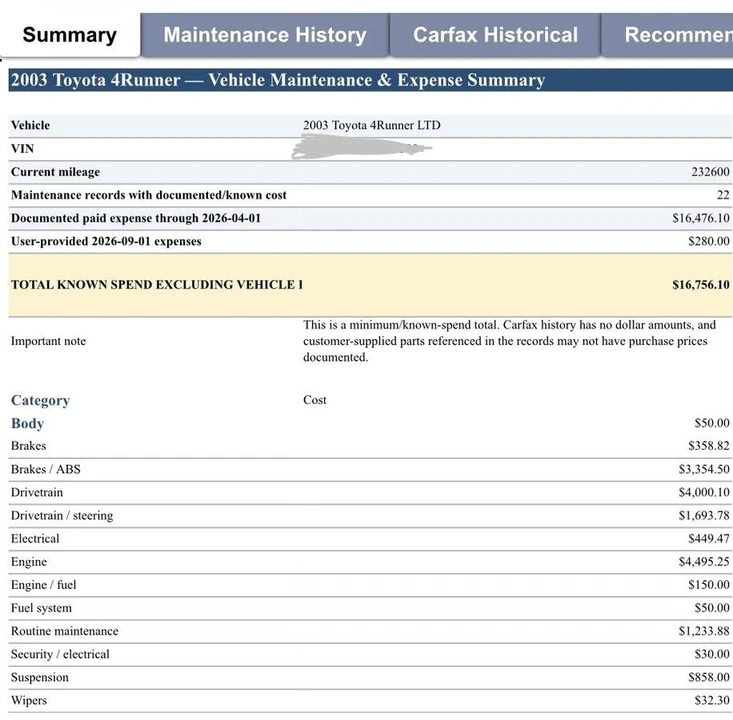
Task: Select the Brakes / ABS cost $3,354.50
Action: click(704, 469)
